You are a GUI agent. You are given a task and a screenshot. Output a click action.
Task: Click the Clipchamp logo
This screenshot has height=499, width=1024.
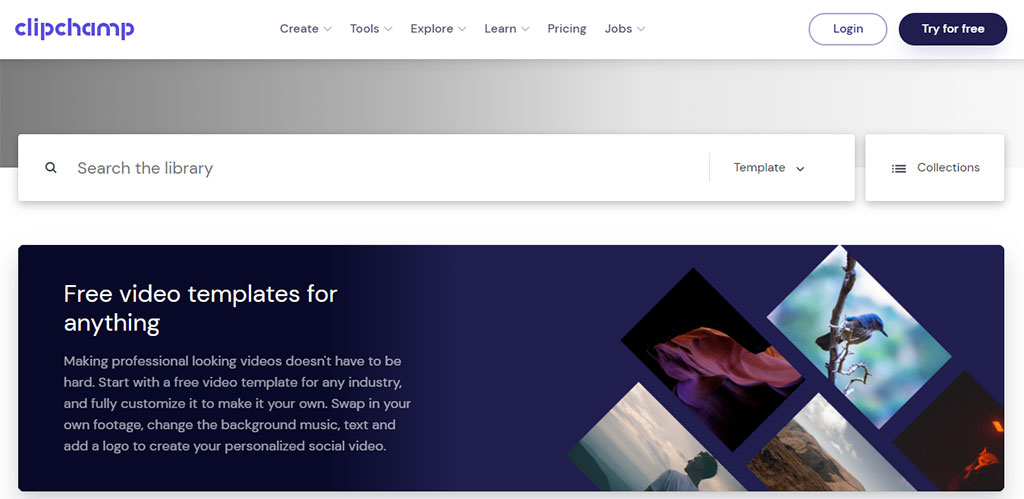pos(74,29)
